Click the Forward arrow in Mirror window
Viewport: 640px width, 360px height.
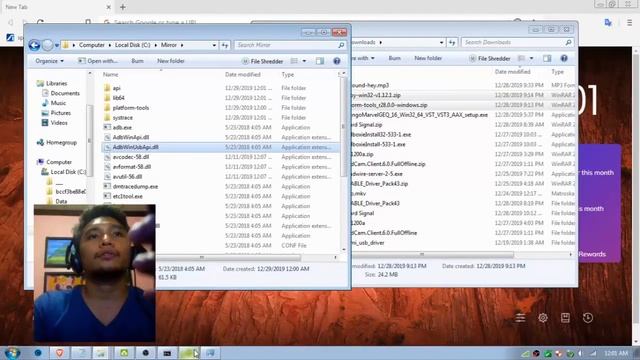48,45
